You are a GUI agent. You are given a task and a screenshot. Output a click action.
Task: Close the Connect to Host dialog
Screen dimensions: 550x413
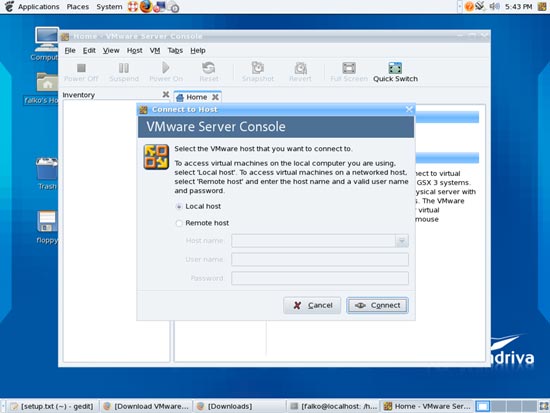pos(409,109)
